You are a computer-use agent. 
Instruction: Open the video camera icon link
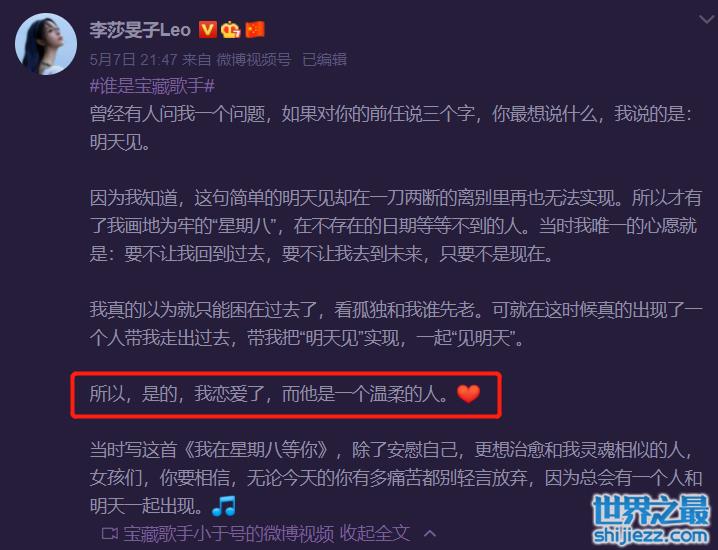point(110,534)
